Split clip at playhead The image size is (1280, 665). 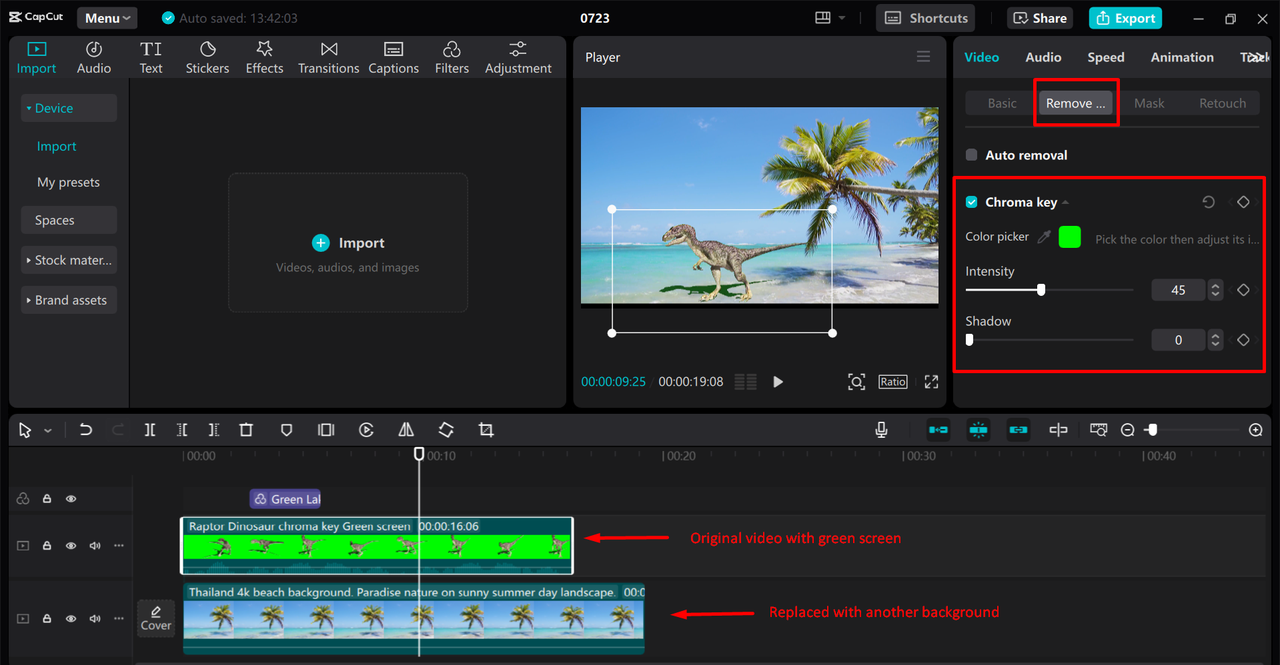pos(149,430)
